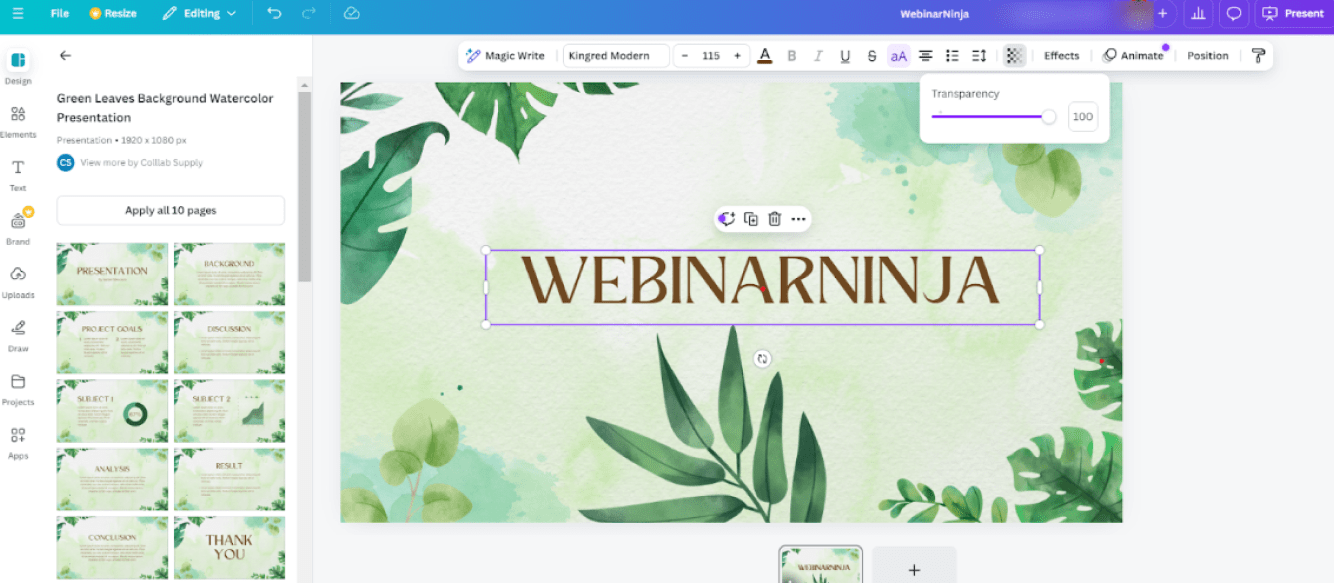This screenshot has width=1334, height=583.
Task: Change text alignment
Action: (926, 56)
